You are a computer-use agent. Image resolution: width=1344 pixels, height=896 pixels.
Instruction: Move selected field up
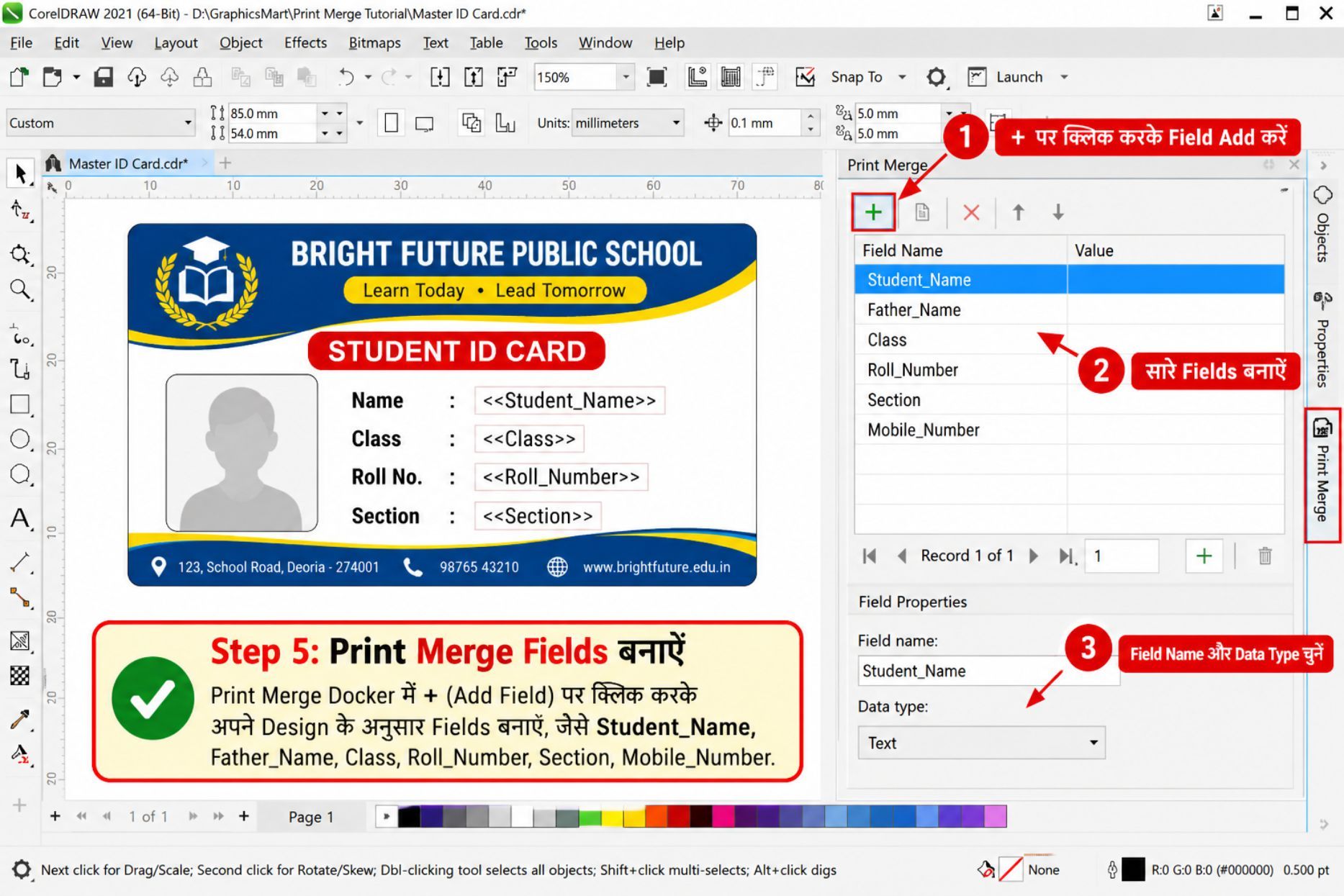pos(1018,212)
